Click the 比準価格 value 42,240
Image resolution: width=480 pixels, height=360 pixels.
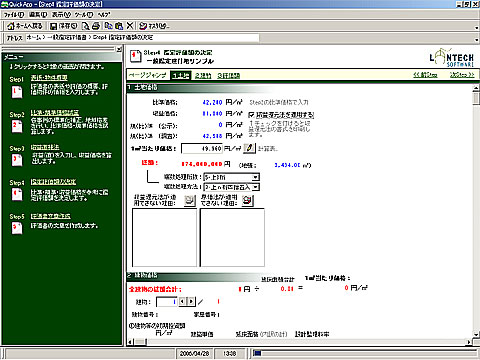pyautogui.click(x=212, y=102)
